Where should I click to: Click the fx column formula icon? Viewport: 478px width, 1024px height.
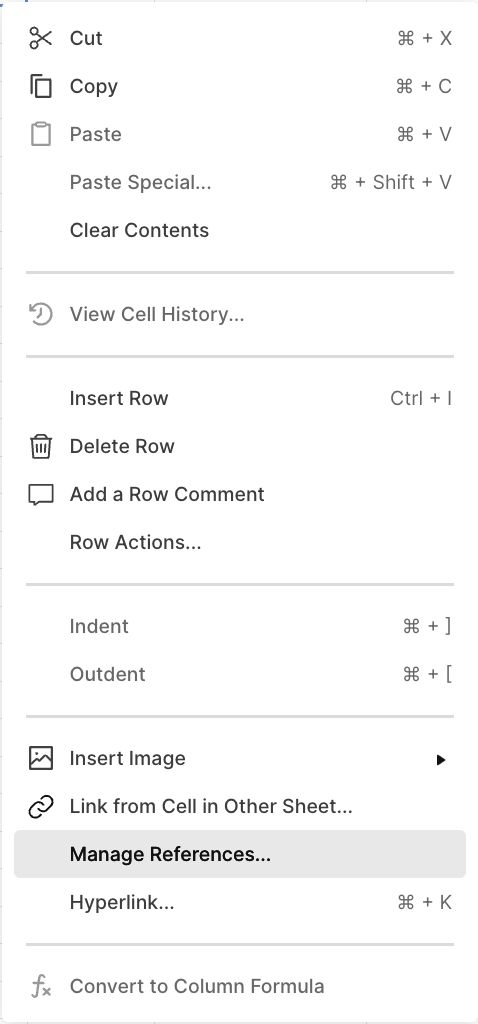tap(40, 986)
